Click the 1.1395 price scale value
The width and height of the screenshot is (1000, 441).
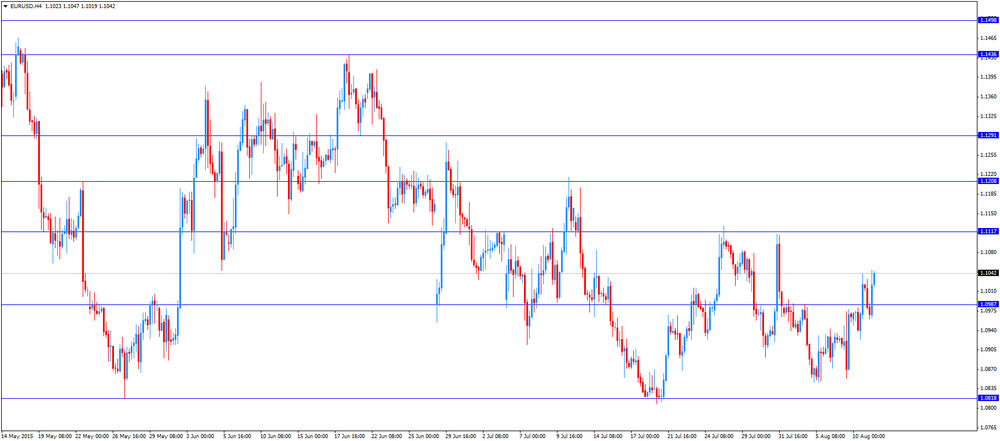[x=989, y=77]
